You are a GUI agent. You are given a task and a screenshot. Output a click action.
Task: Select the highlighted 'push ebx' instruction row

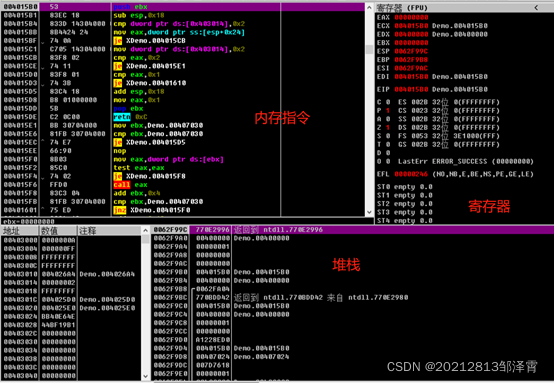tap(183, 7)
